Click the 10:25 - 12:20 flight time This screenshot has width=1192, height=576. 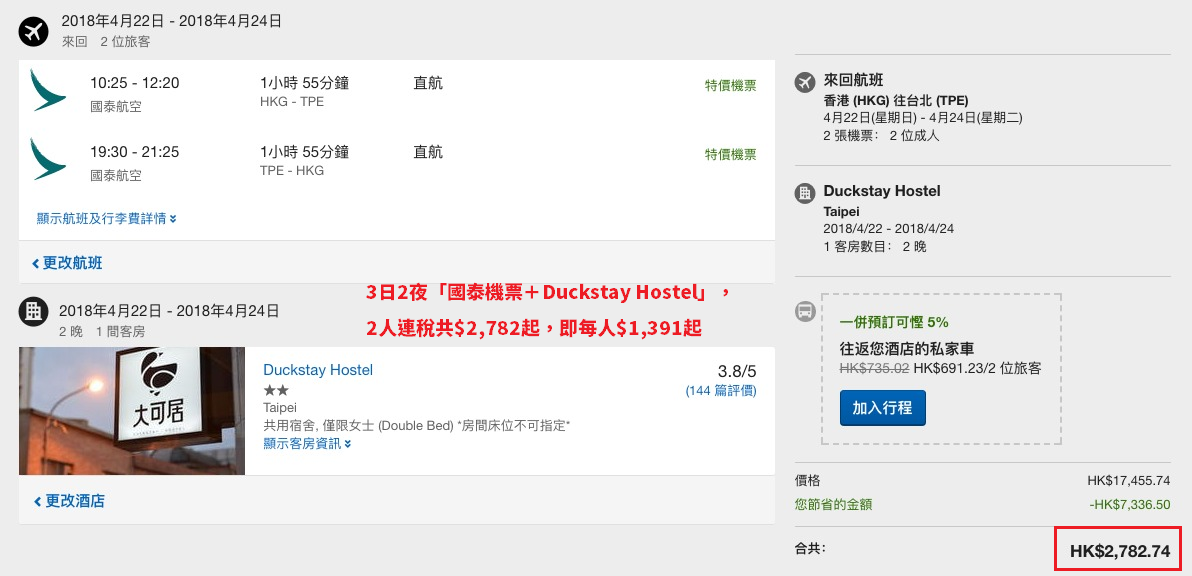tap(135, 83)
